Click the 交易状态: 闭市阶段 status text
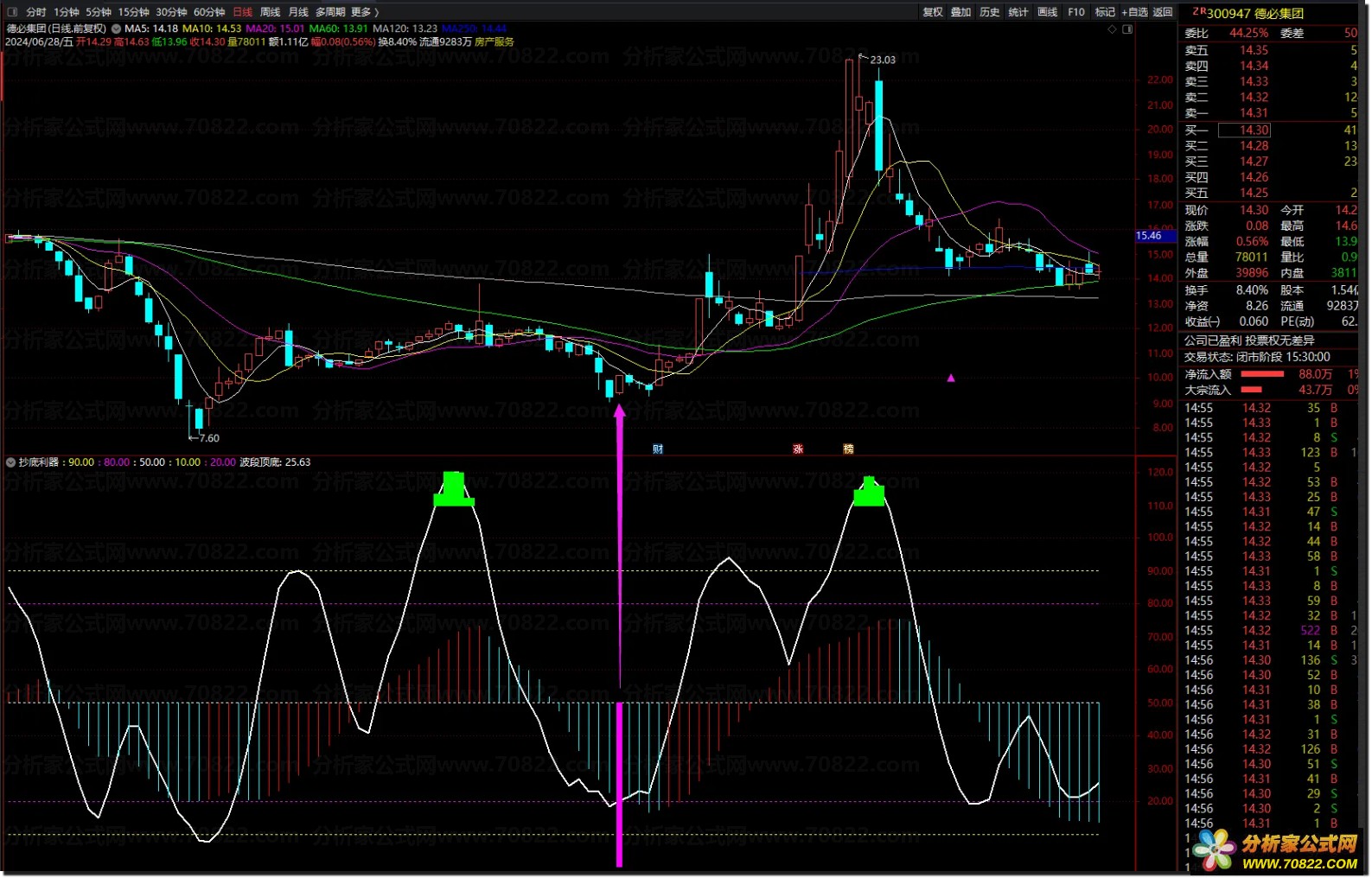 (1257, 357)
